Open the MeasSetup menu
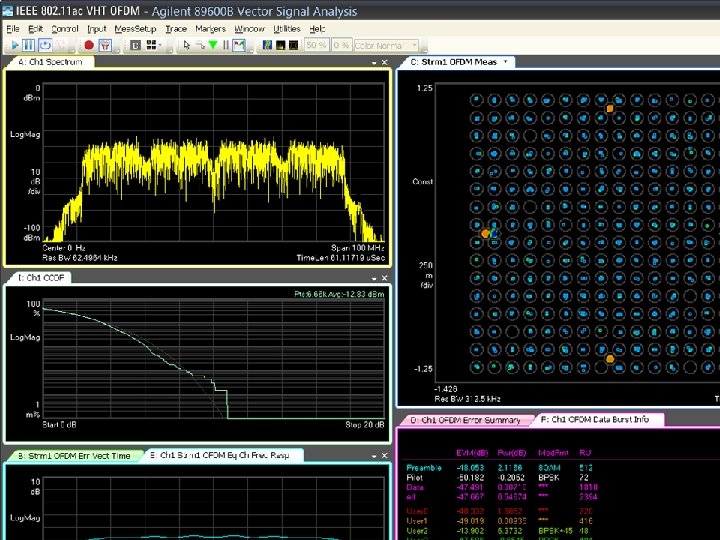The width and height of the screenshot is (720, 540). [x=135, y=29]
